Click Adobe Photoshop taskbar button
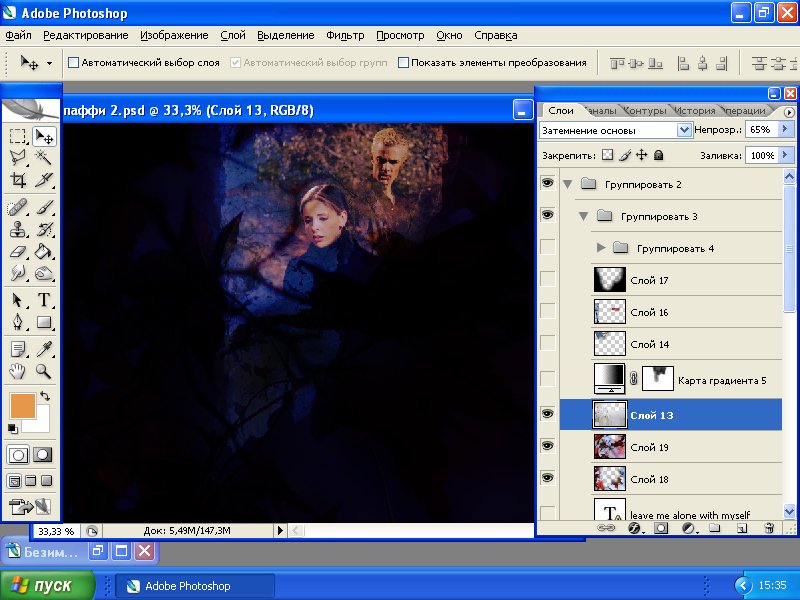Viewport: 800px width, 600px height. [x=194, y=586]
